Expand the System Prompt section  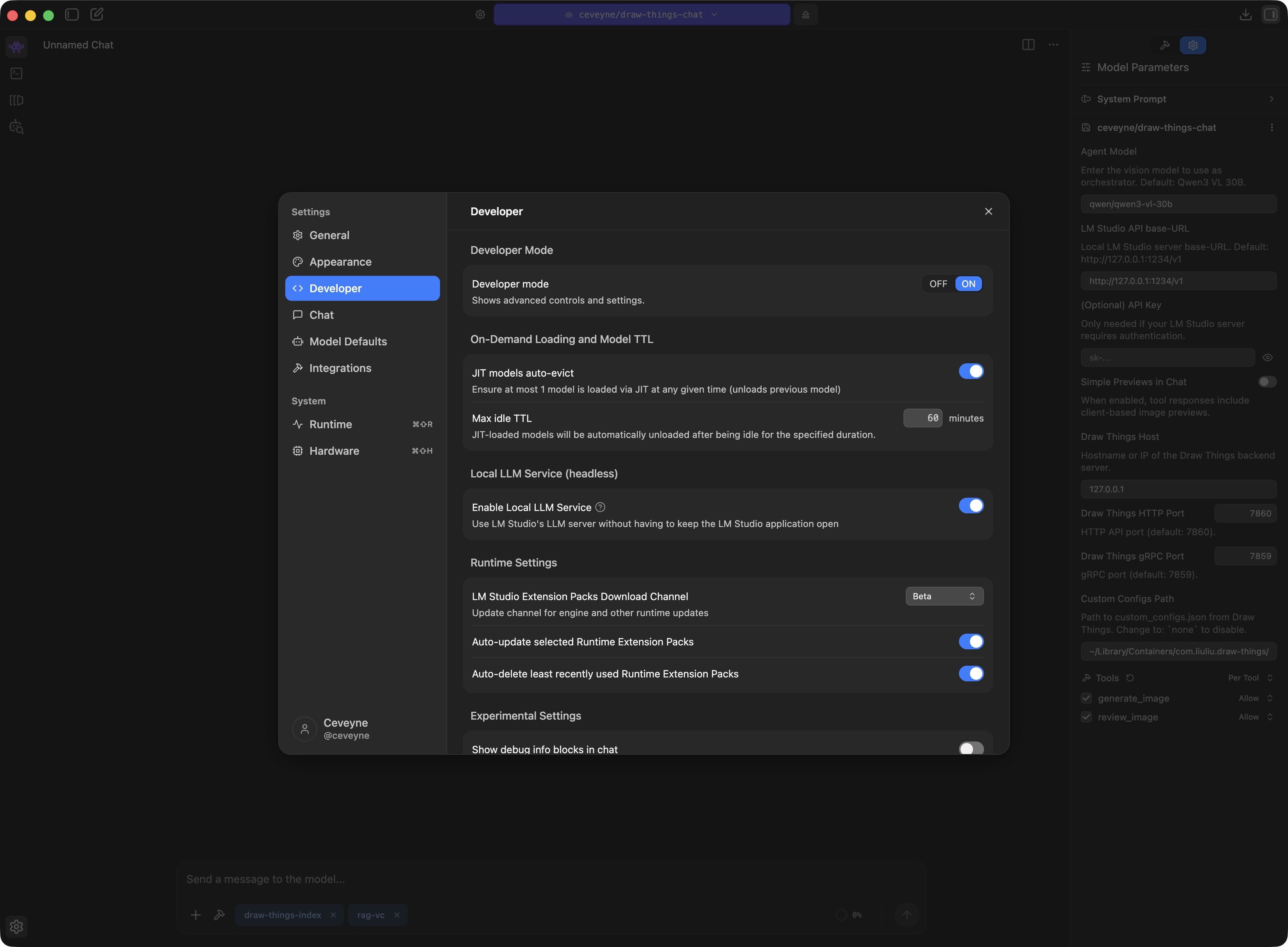point(1177,99)
